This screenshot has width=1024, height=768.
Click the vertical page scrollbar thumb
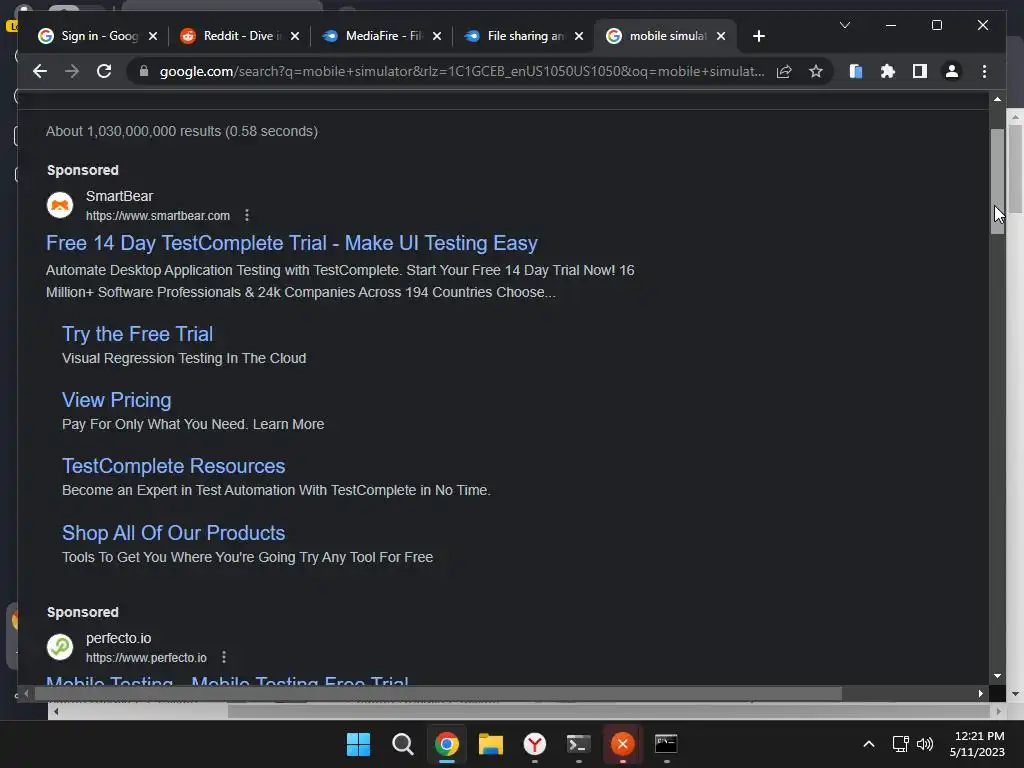coord(997,181)
